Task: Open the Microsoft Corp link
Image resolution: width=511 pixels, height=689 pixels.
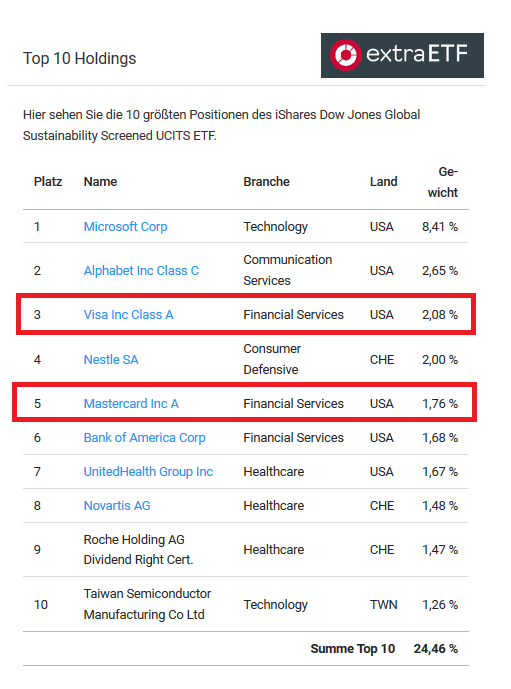Action: 125,227
